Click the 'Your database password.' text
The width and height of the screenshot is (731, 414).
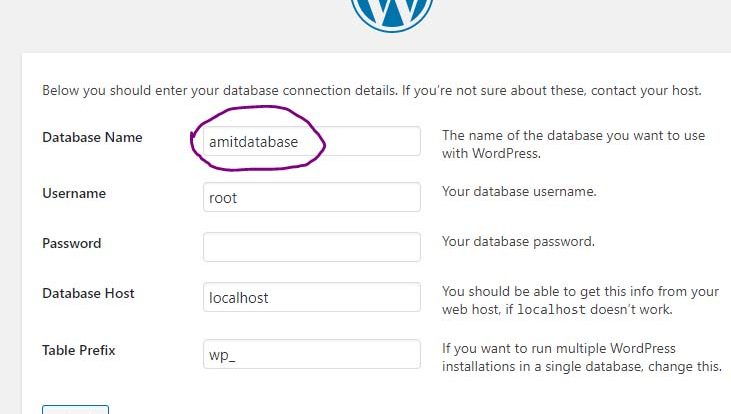518,242
